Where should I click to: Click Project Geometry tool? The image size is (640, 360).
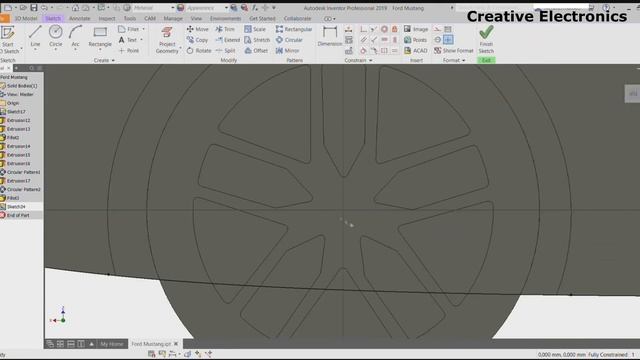[167, 40]
